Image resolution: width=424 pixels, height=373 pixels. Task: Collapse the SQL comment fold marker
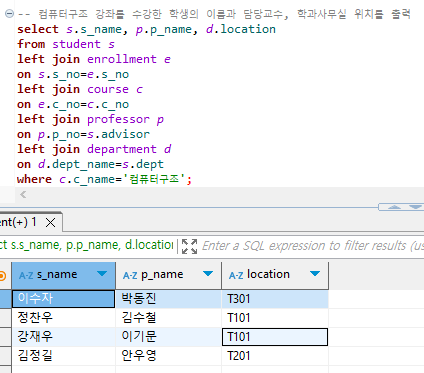pos(10,14)
